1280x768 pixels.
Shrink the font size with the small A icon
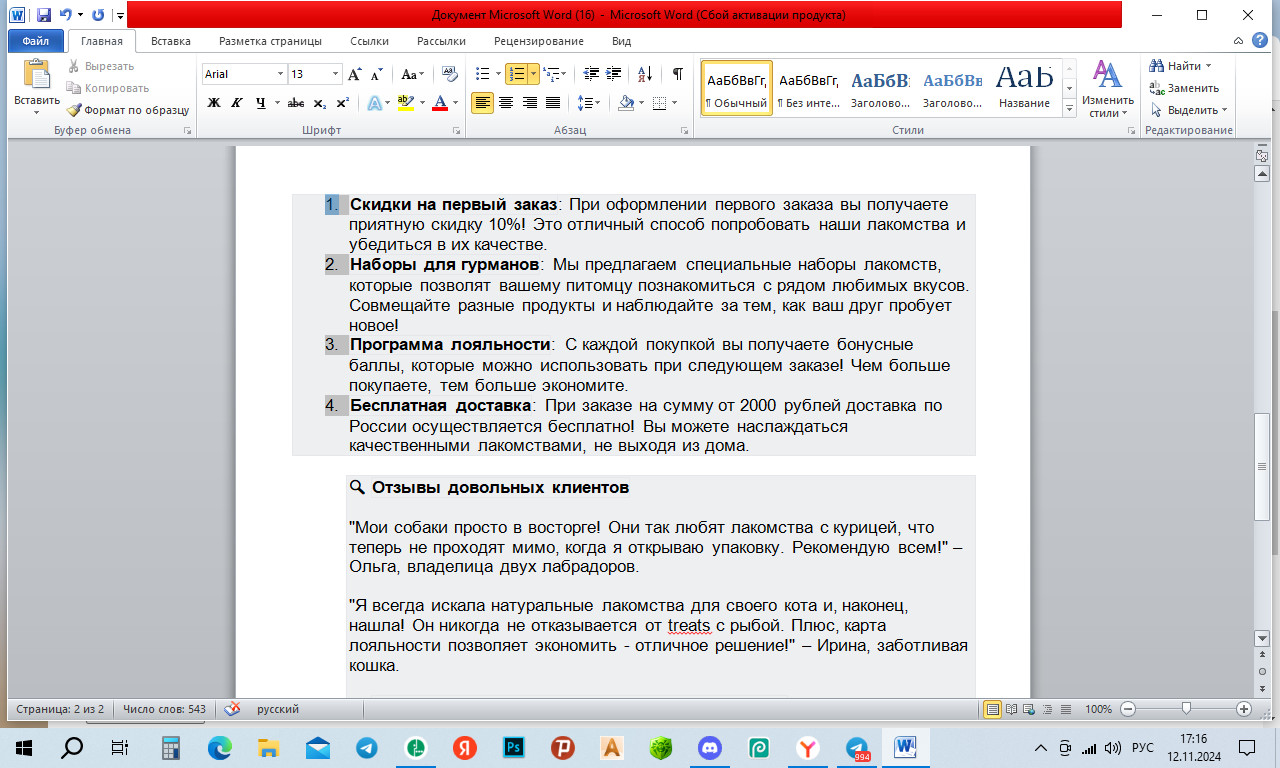(377, 74)
